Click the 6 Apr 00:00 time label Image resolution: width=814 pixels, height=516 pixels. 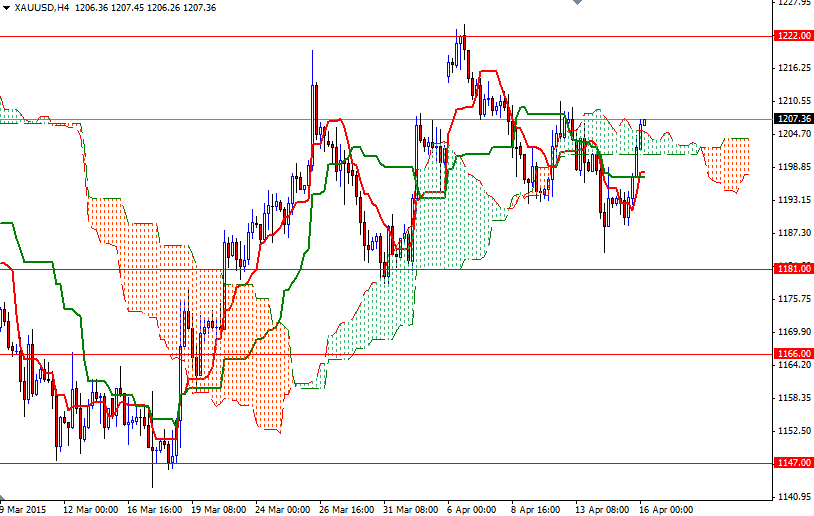coord(472,508)
